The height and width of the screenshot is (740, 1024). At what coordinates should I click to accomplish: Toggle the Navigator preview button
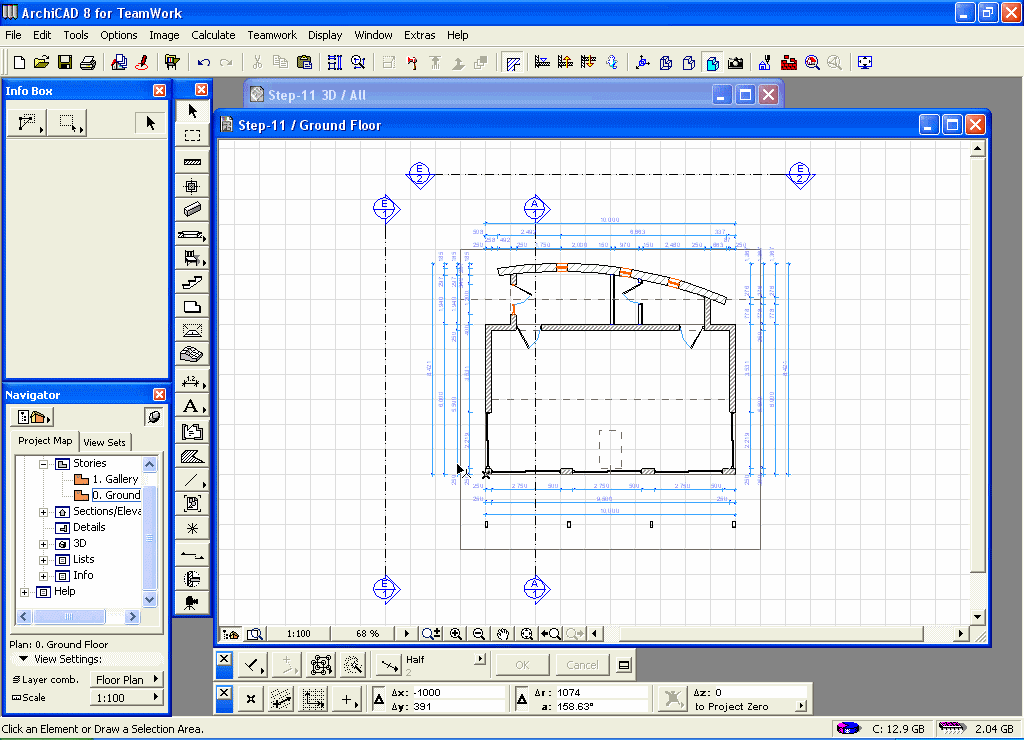[154, 416]
